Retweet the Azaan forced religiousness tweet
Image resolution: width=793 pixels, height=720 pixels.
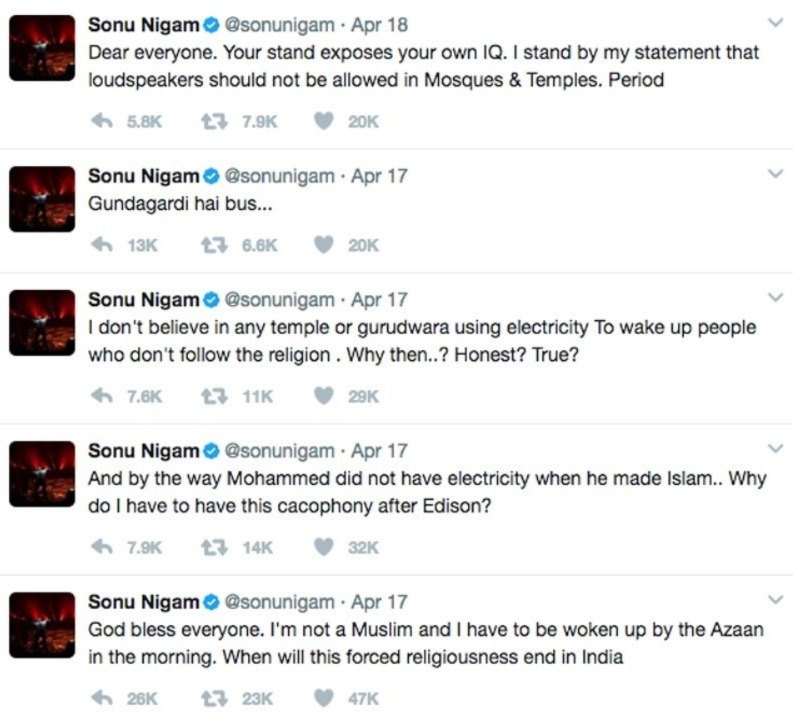[x=214, y=698]
